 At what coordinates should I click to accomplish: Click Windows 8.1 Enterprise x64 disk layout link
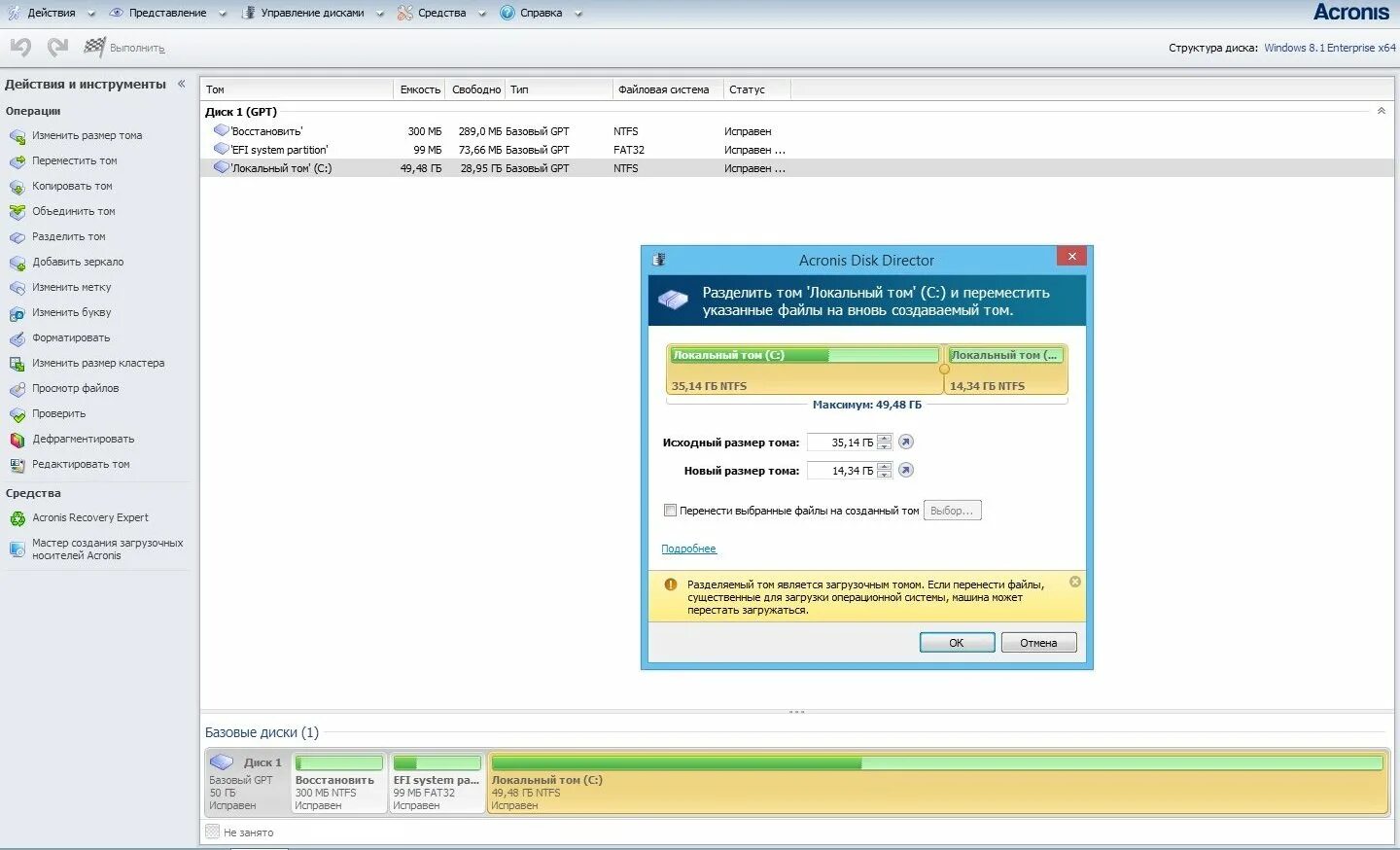point(1329,48)
